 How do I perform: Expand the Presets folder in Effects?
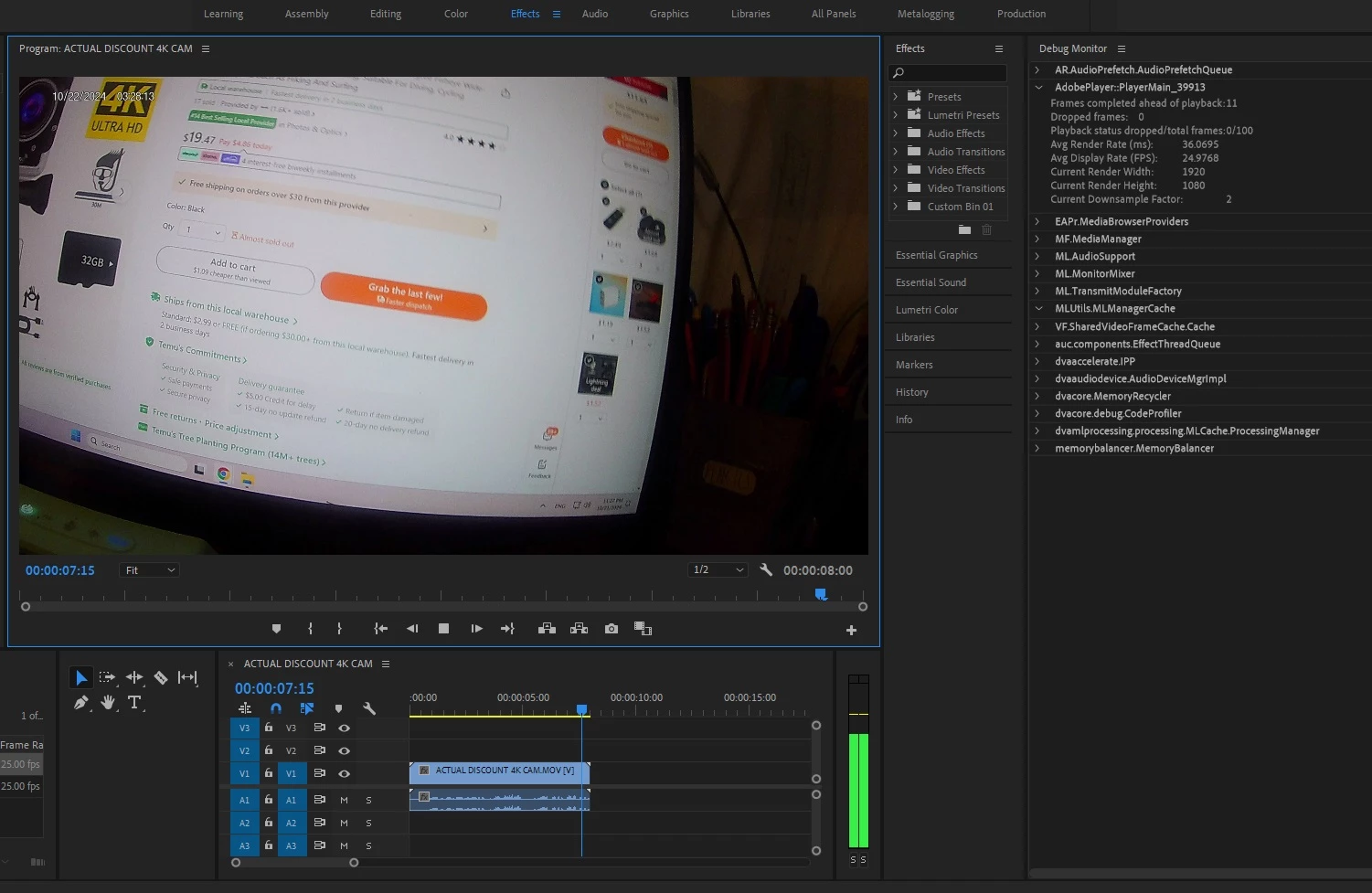coord(896,97)
